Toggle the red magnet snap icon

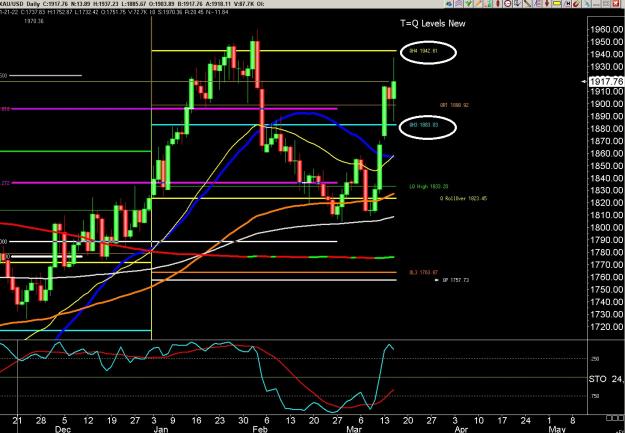576,4
